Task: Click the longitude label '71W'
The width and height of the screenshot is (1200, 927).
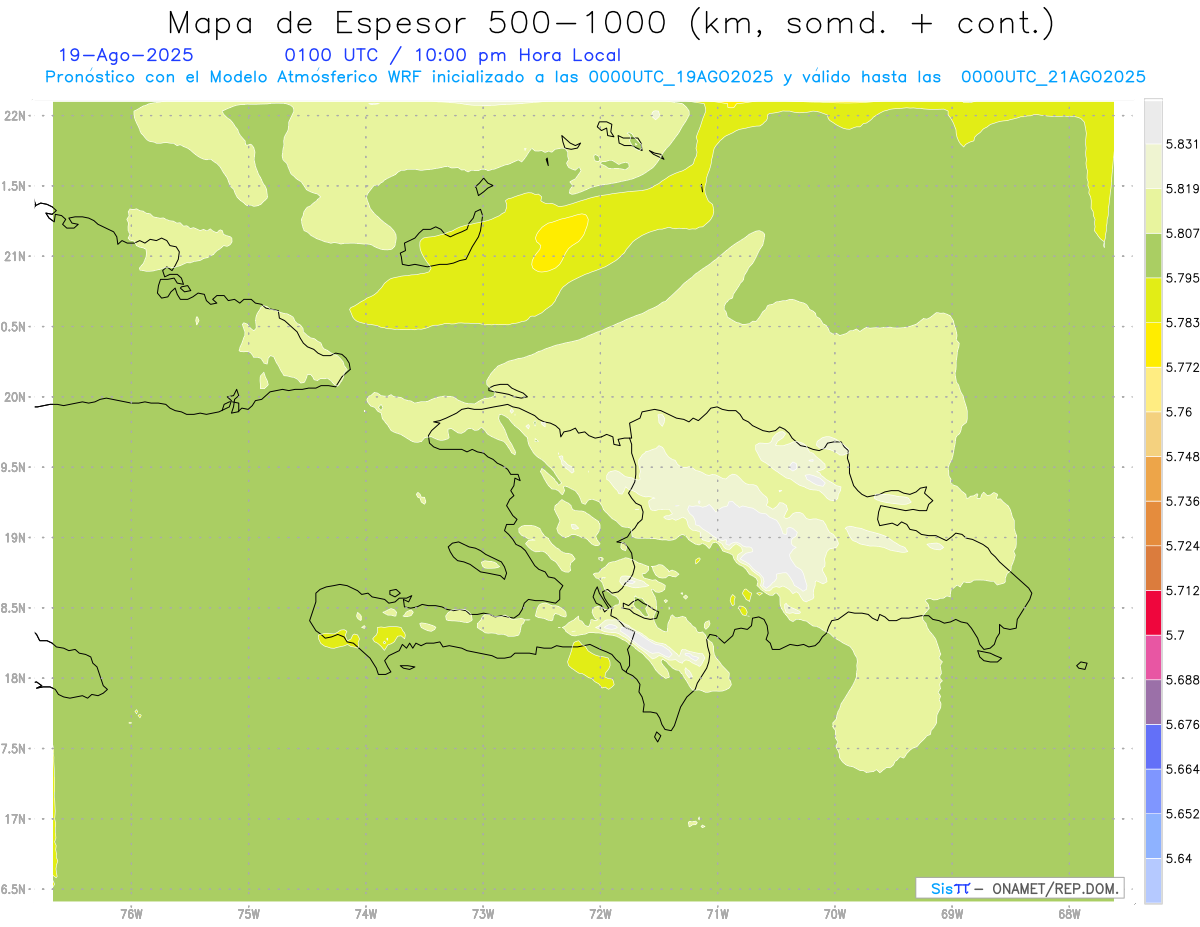Action: 717,914
